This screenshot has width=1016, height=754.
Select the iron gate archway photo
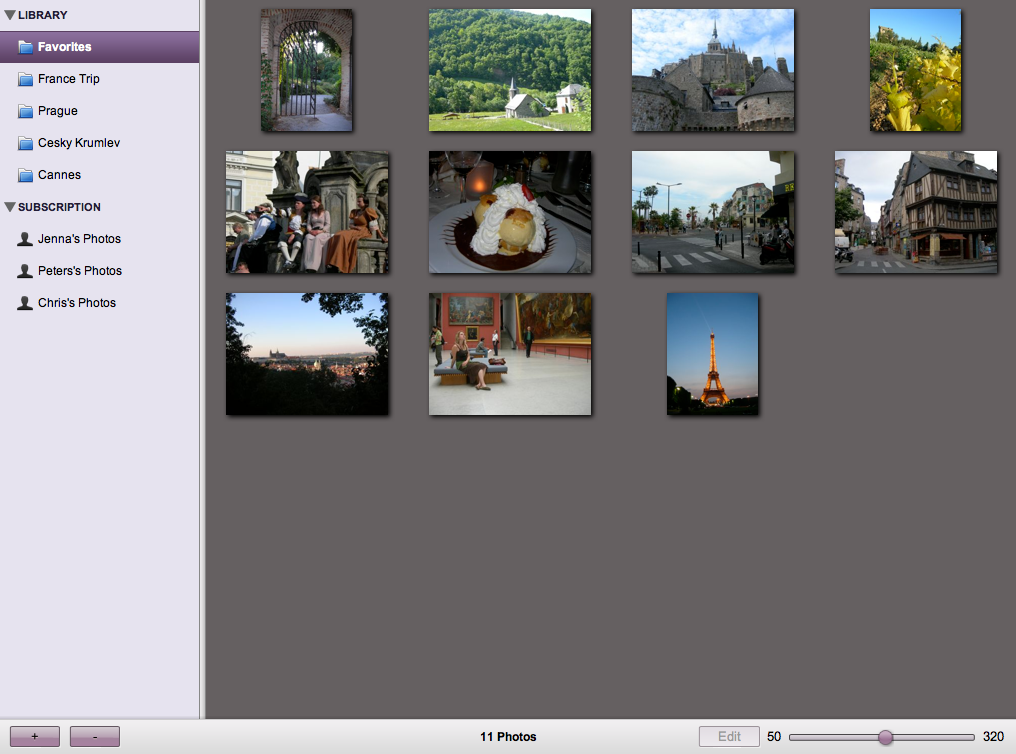pos(306,70)
